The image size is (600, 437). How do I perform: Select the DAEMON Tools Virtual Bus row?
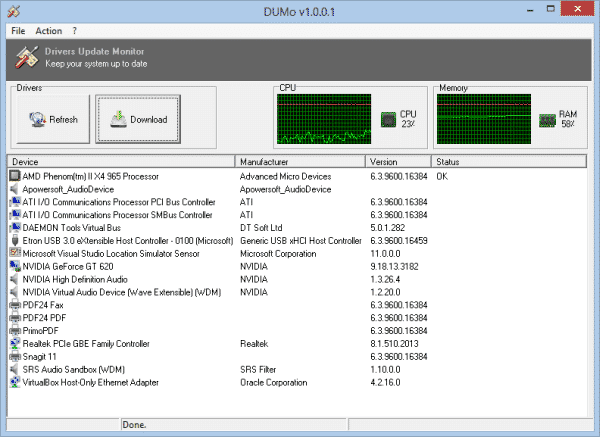[x=69, y=228]
